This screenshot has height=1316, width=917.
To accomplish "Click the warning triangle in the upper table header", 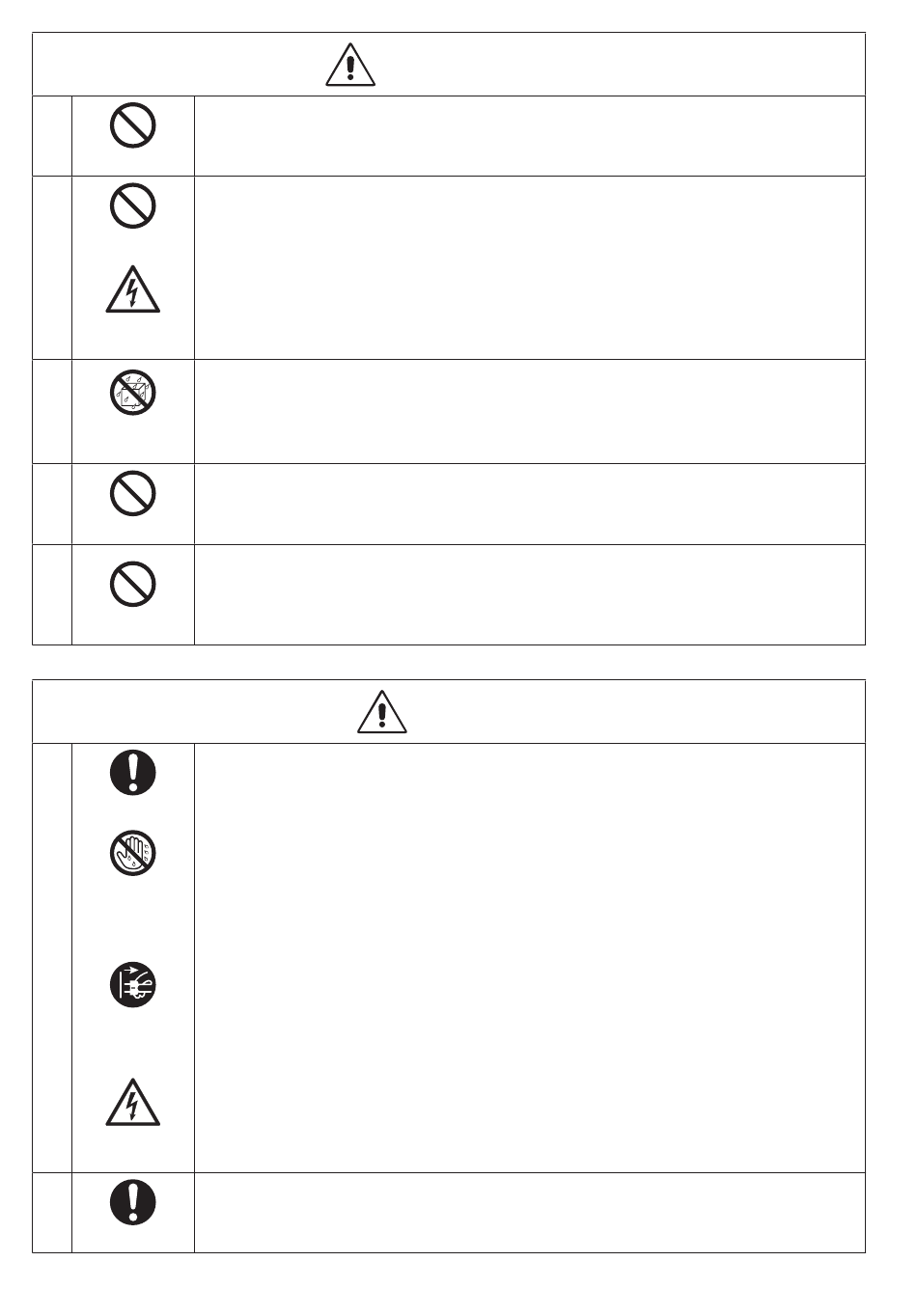I will [350, 66].
